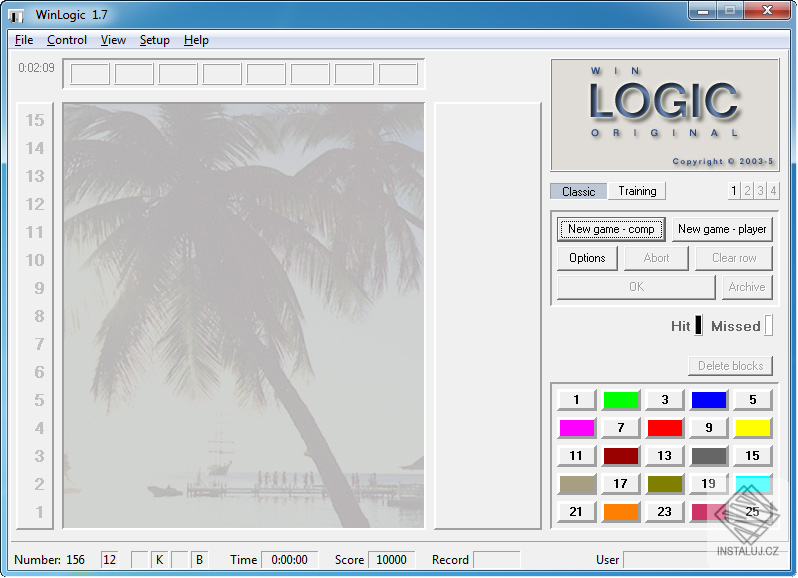Select level 2 toggle

point(747,191)
